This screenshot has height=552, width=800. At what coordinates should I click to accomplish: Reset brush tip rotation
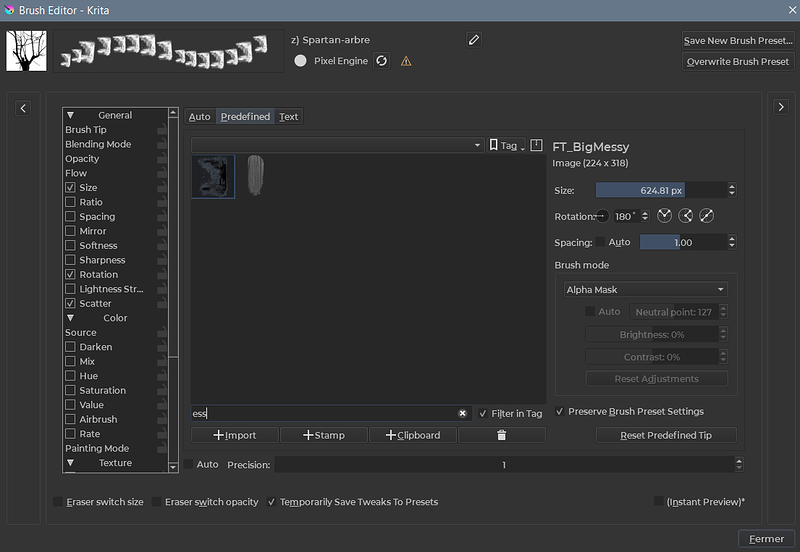(x=706, y=216)
